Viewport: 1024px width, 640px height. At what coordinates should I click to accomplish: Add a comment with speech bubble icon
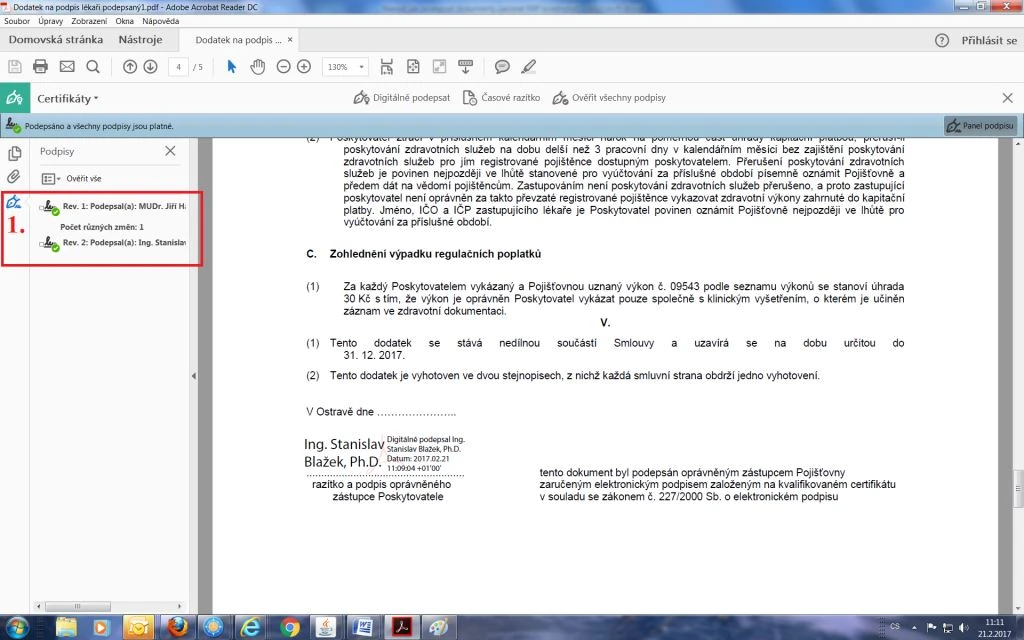point(502,67)
